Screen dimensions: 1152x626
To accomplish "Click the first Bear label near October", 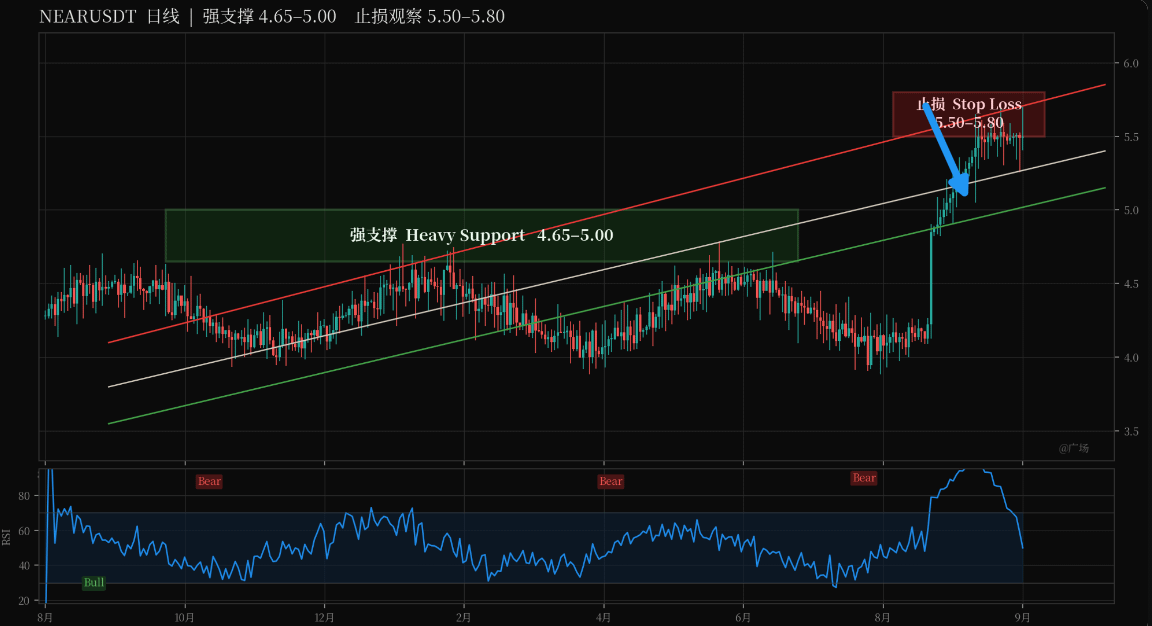I will 209,481.
